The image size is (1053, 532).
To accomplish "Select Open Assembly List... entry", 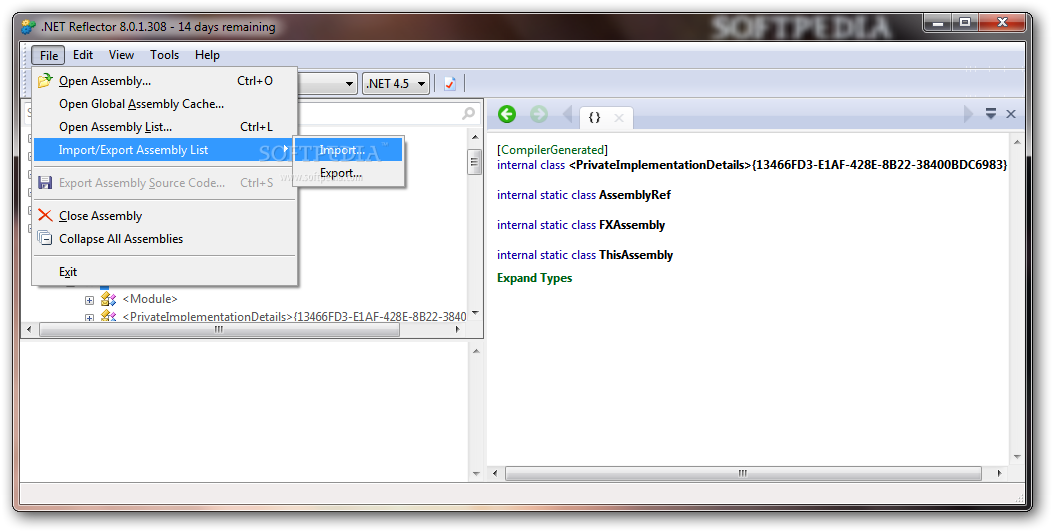I will tap(165, 127).
